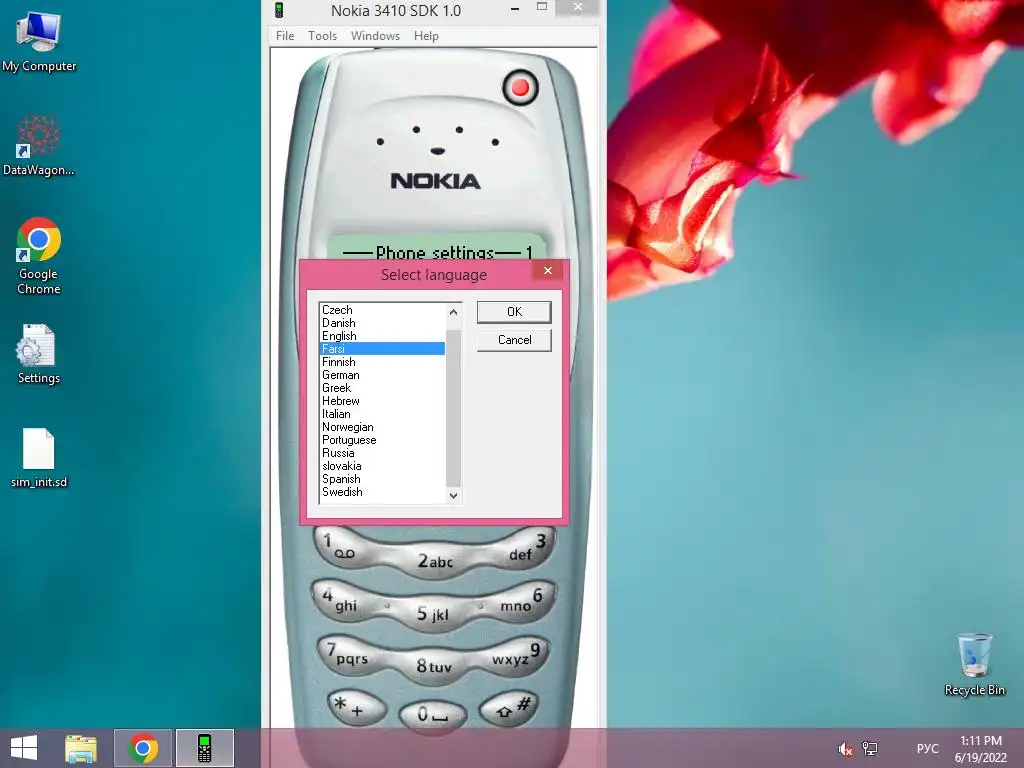The width and height of the screenshot is (1024, 768).
Task: Open the Tools menu
Action: coord(323,36)
